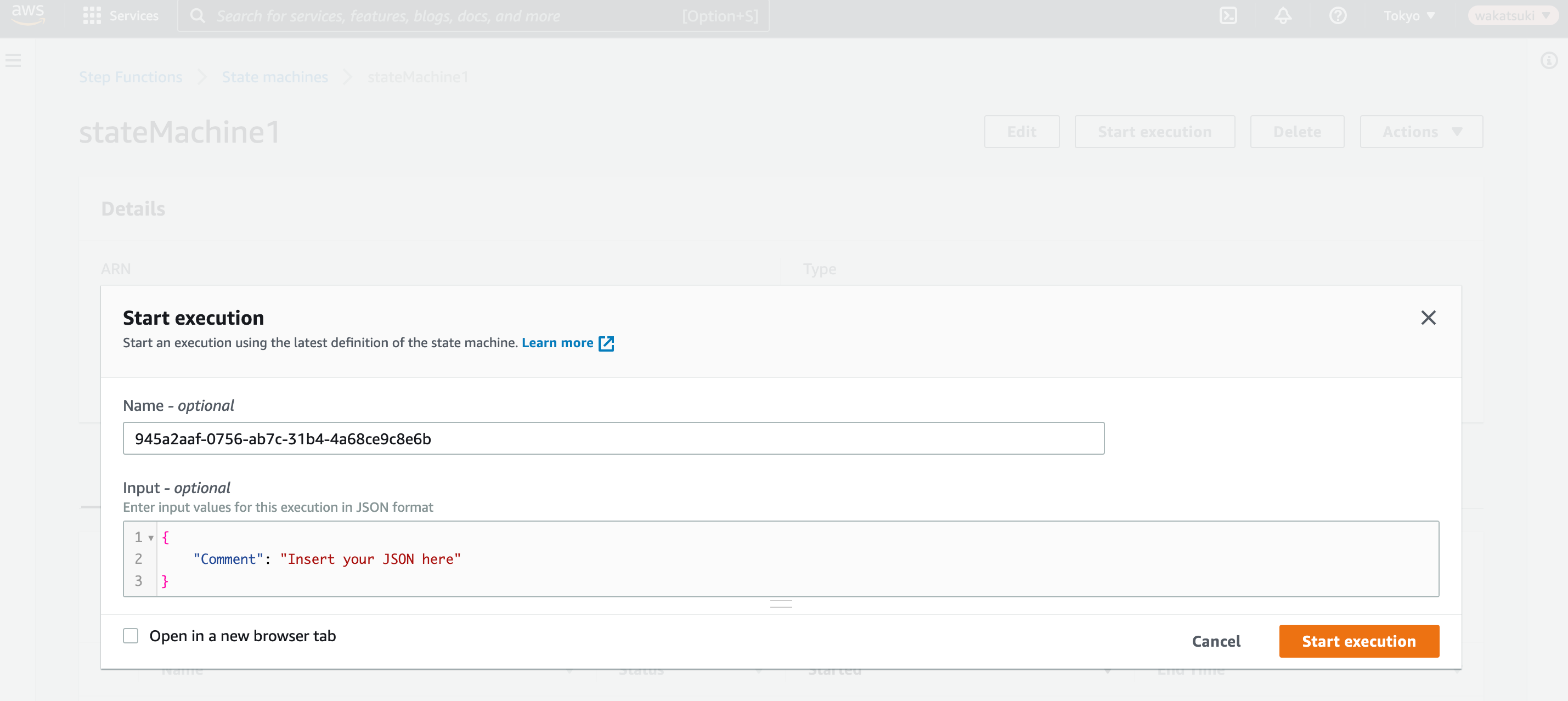This screenshot has height=701, width=1568.
Task: Focus the execution Name input field
Action: (x=613, y=439)
